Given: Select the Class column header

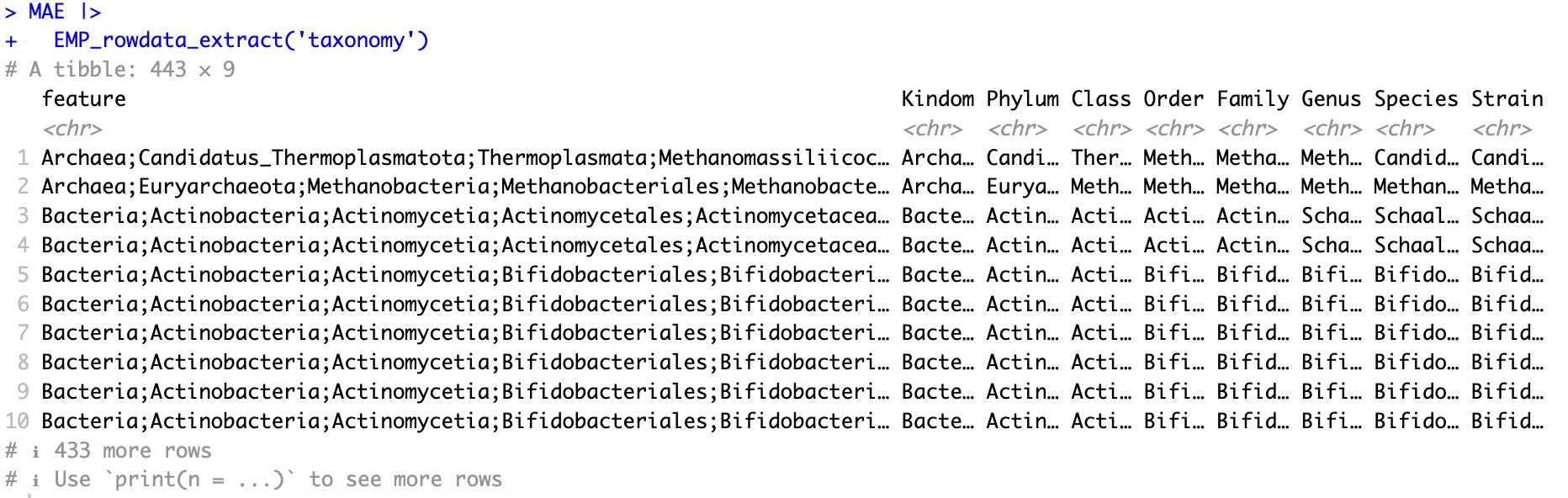Looking at the screenshot, I should click(1100, 99).
